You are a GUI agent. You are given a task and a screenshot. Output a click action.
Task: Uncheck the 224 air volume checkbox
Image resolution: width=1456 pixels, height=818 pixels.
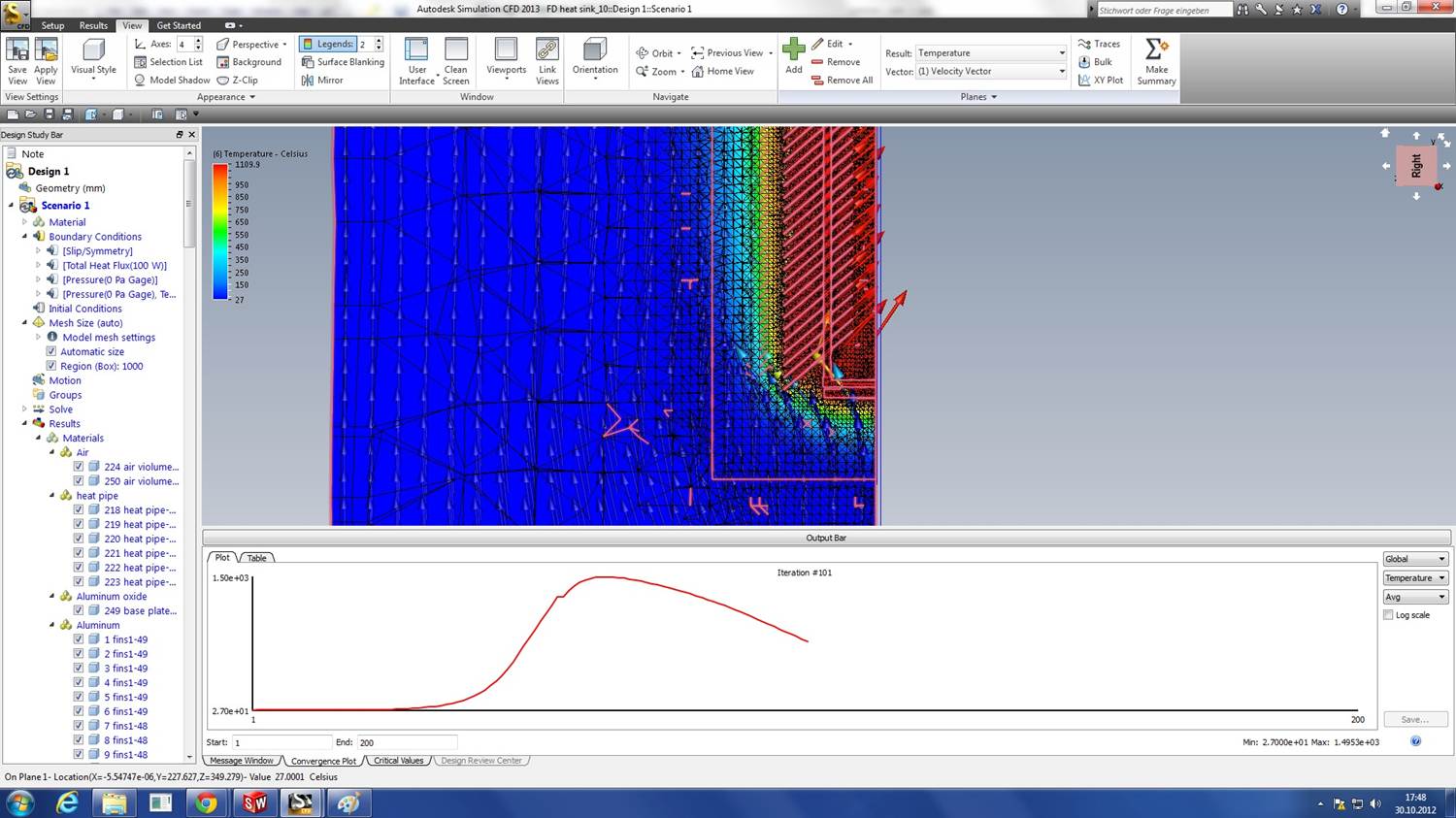click(x=79, y=467)
